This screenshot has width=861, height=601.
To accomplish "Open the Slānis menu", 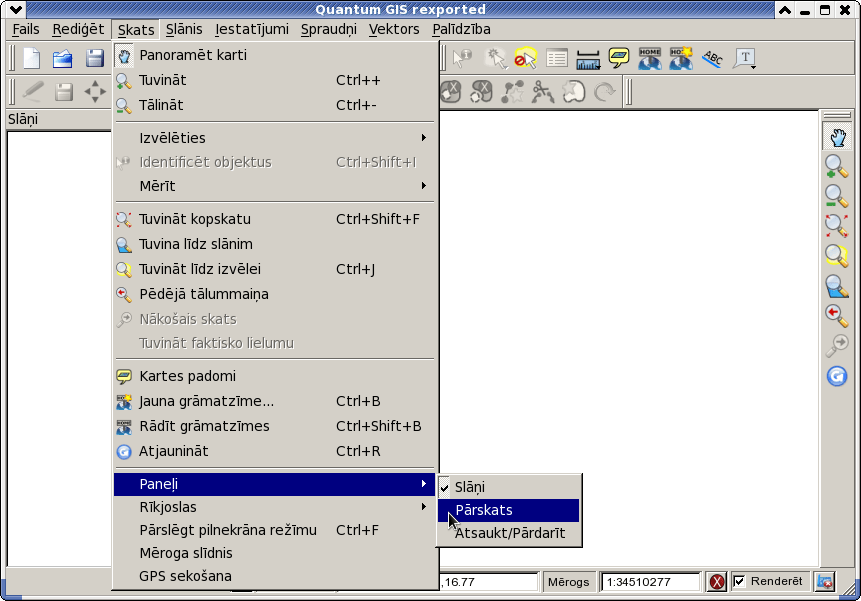I will pyautogui.click(x=184, y=29).
